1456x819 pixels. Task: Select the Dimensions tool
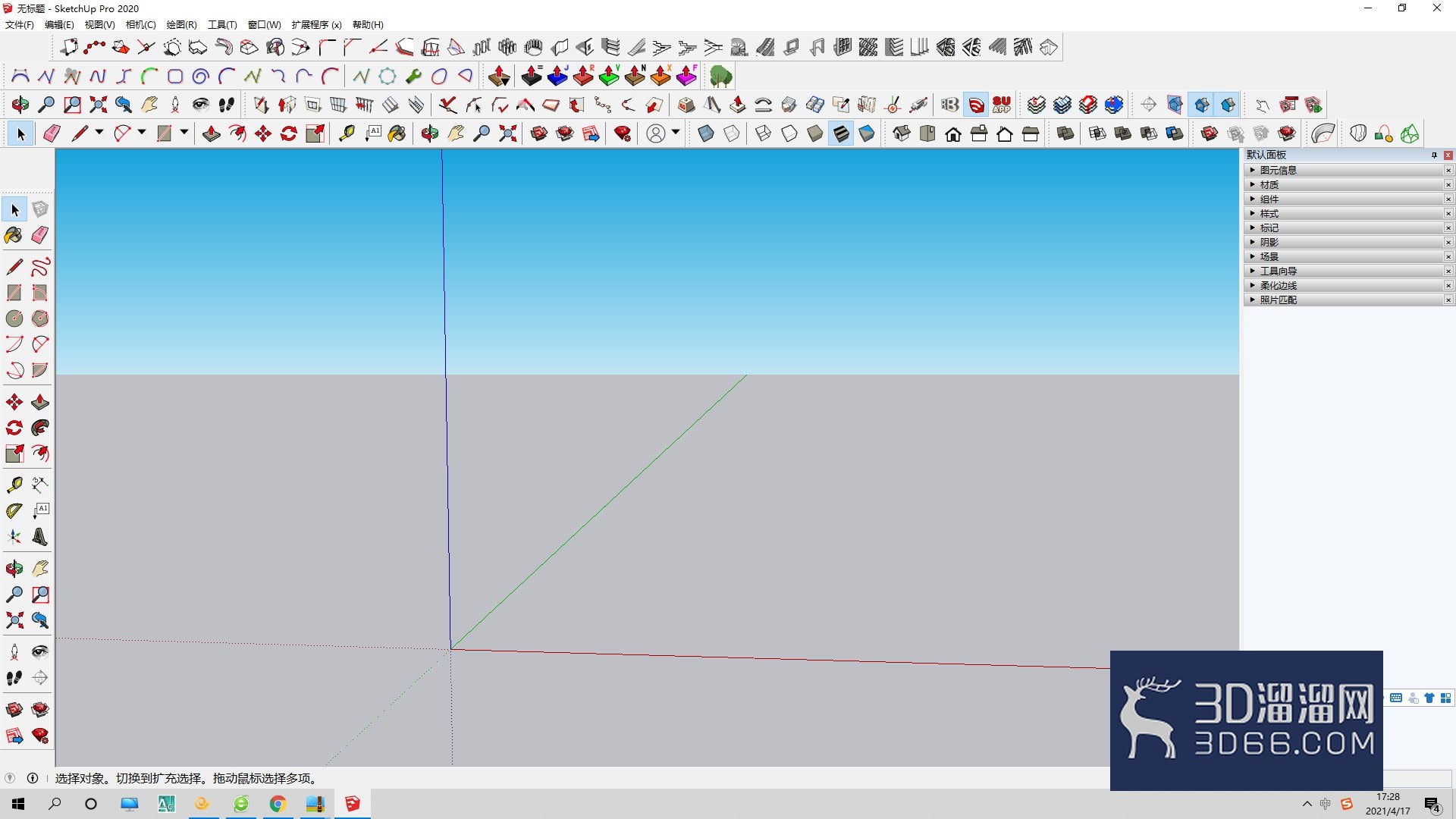pyautogui.click(x=40, y=485)
